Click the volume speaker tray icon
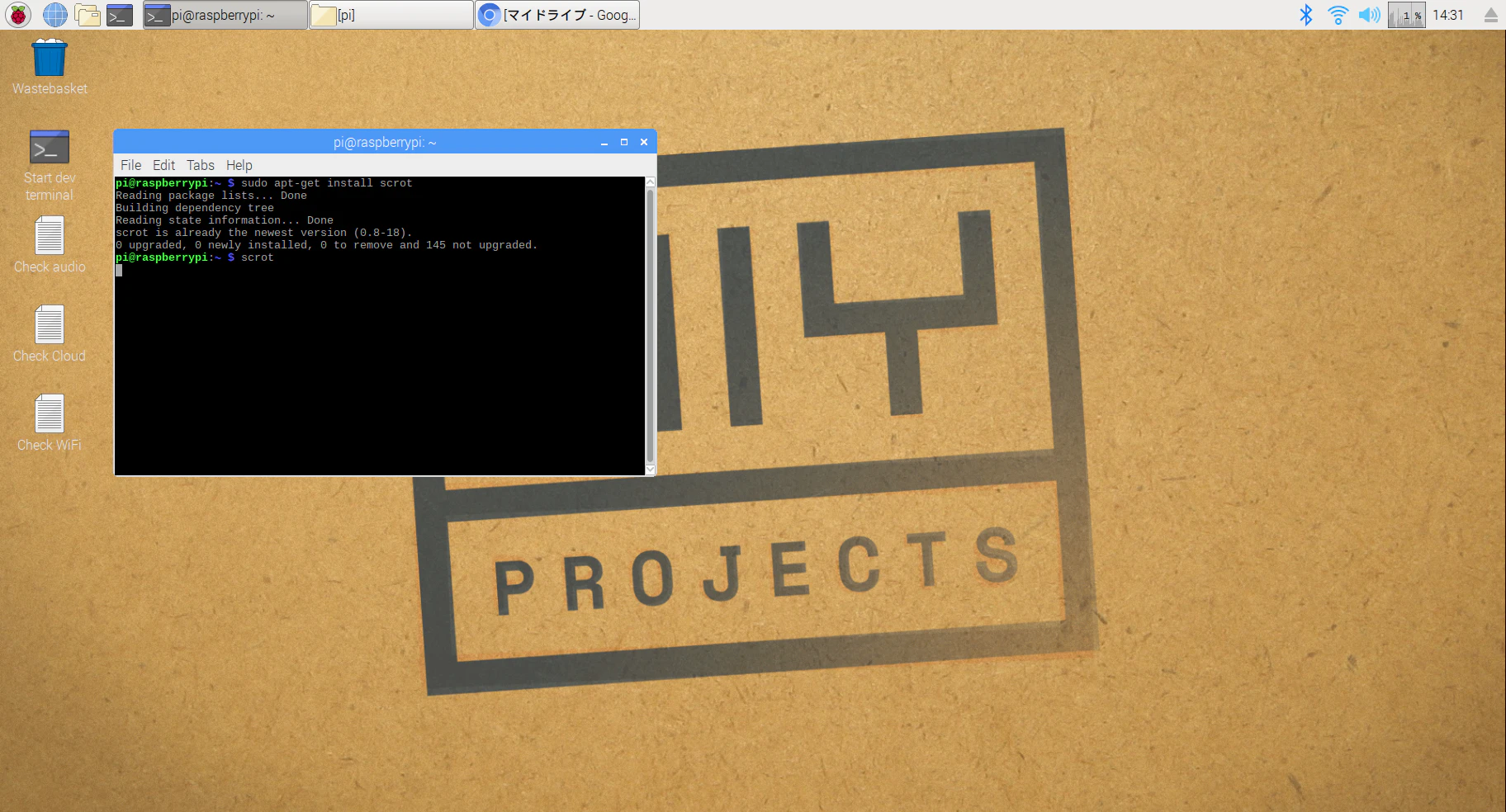The width and height of the screenshot is (1506, 812). pos(1369,15)
